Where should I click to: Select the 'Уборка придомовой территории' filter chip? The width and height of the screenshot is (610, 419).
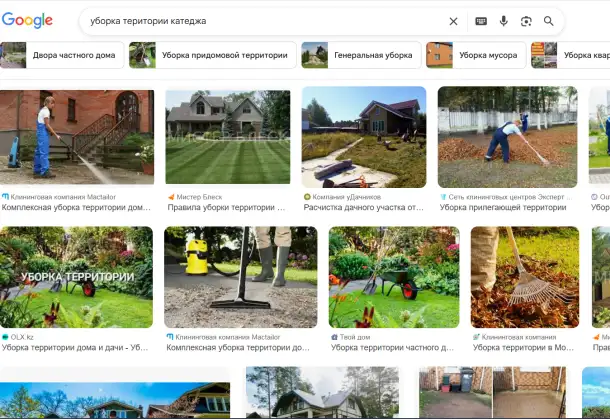pyautogui.click(x=212, y=55)
